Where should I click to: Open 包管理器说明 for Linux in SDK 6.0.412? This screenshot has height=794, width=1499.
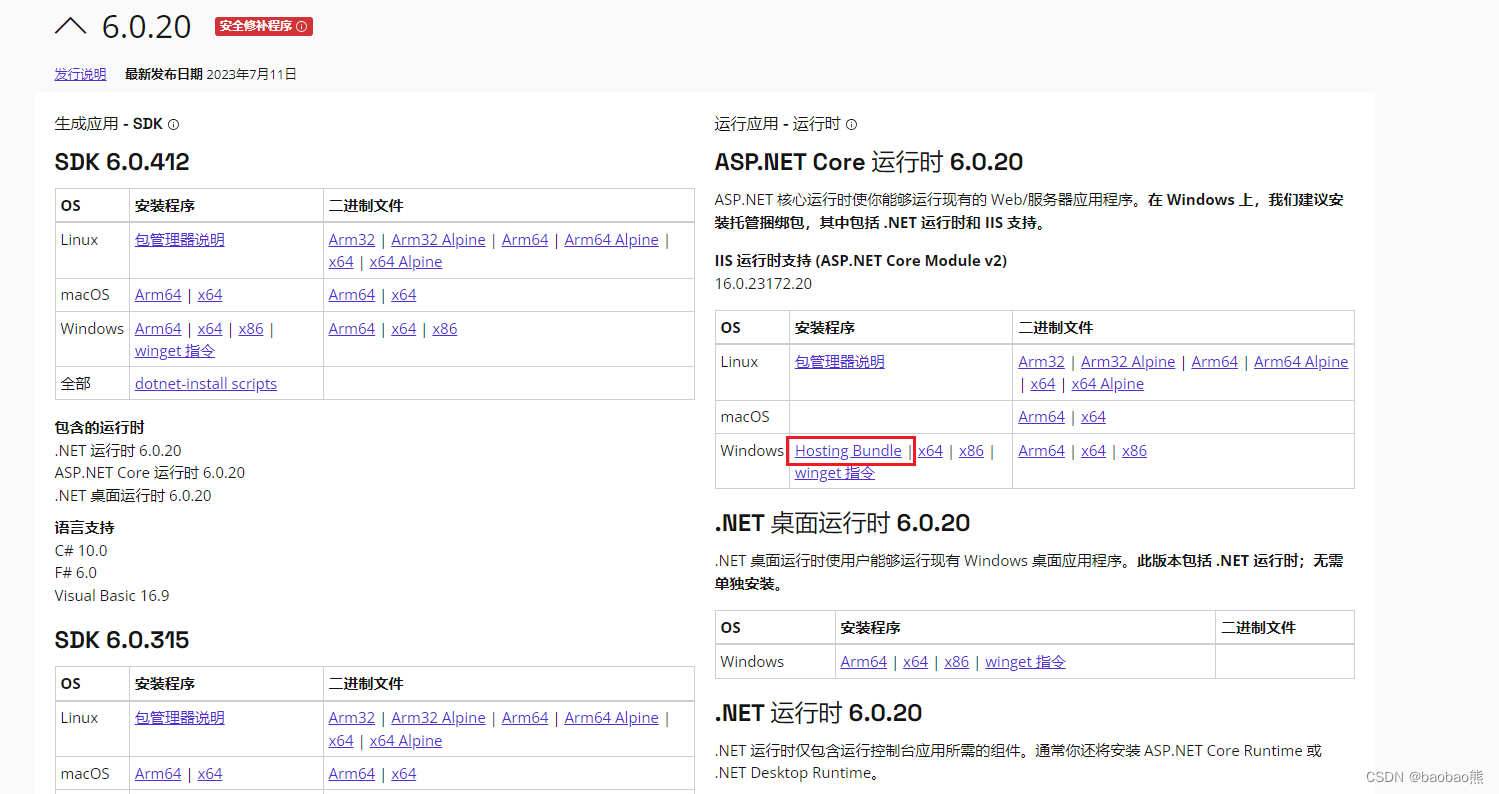coord(180,239)
